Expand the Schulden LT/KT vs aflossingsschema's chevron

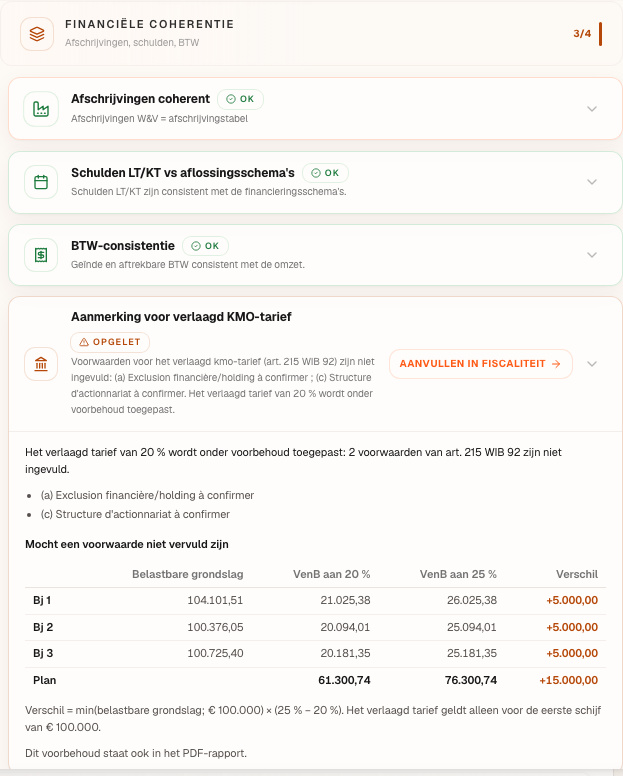[x=592, y=182]
